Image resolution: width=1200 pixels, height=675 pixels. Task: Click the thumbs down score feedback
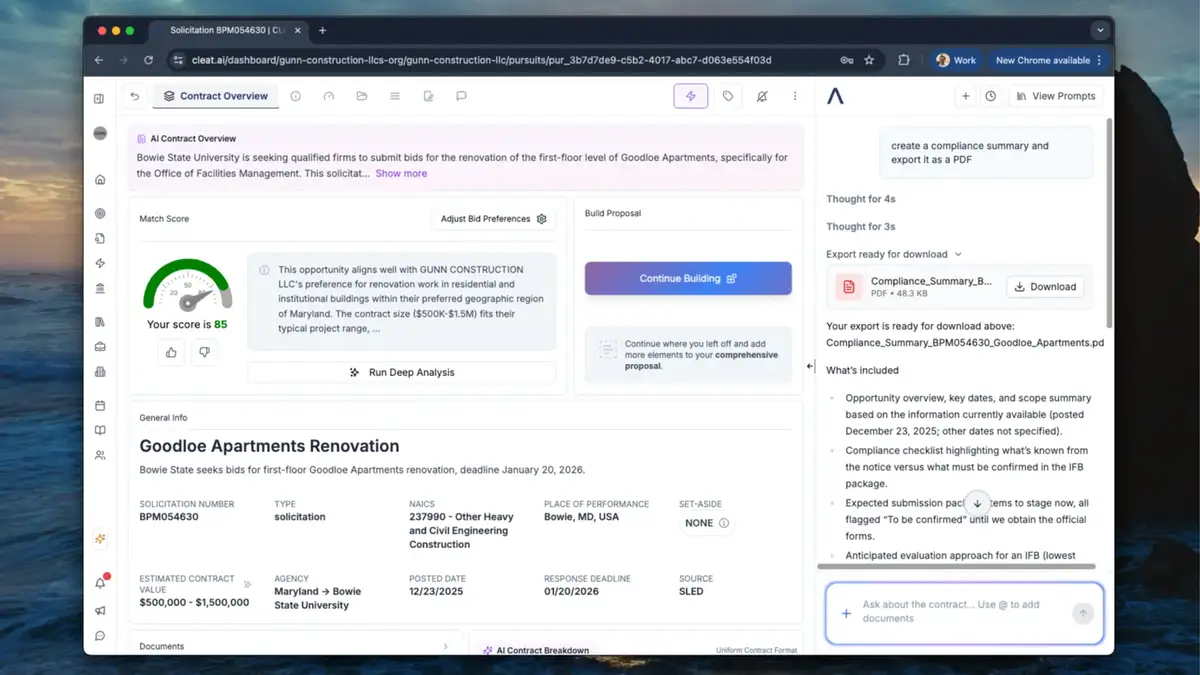click(204, 352)
